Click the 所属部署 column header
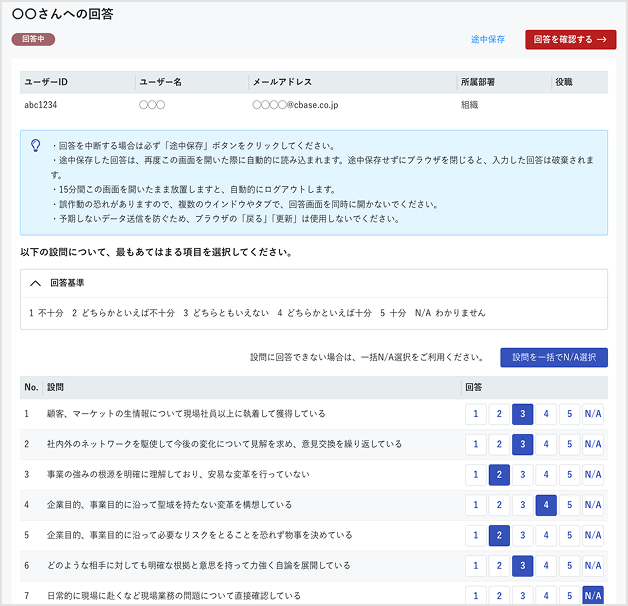Screen dimensions: 628x606 click(x=478, y=82)
